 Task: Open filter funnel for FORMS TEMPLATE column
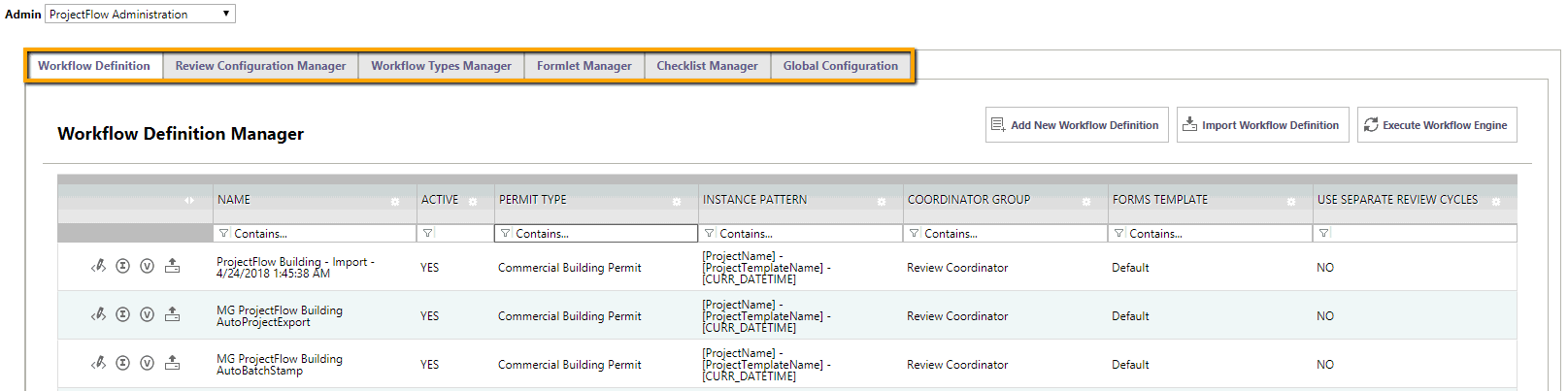1119,234
